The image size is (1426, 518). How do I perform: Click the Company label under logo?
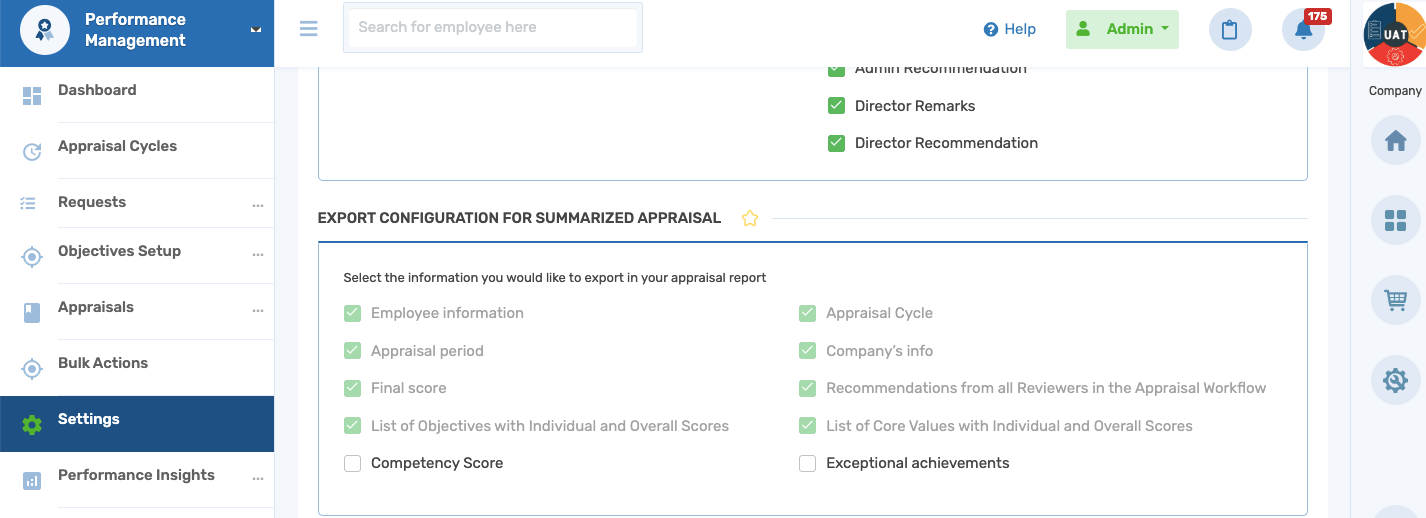tap(1395, 90)
